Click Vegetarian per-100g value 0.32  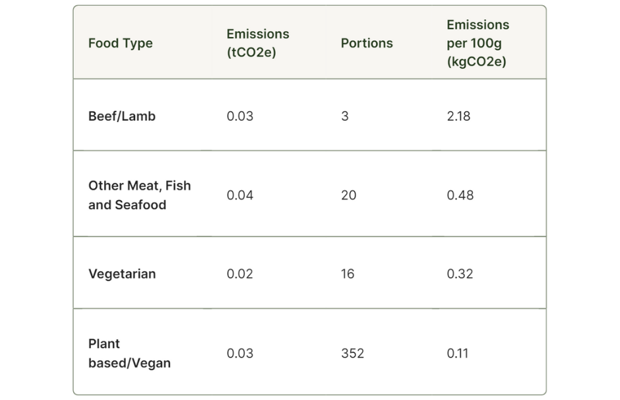(x=460, y=274)
